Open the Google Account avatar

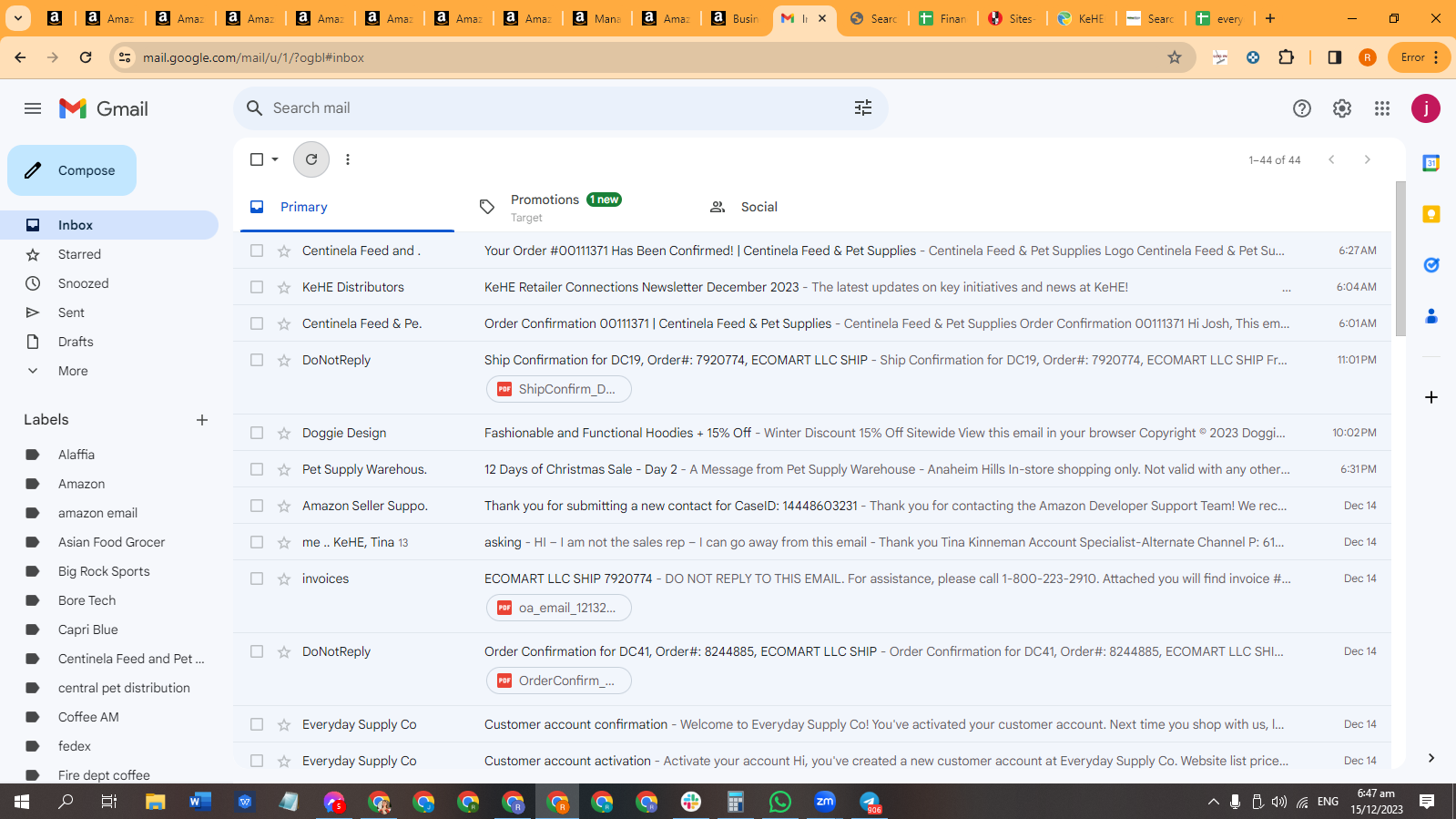tap(1426, 108)
